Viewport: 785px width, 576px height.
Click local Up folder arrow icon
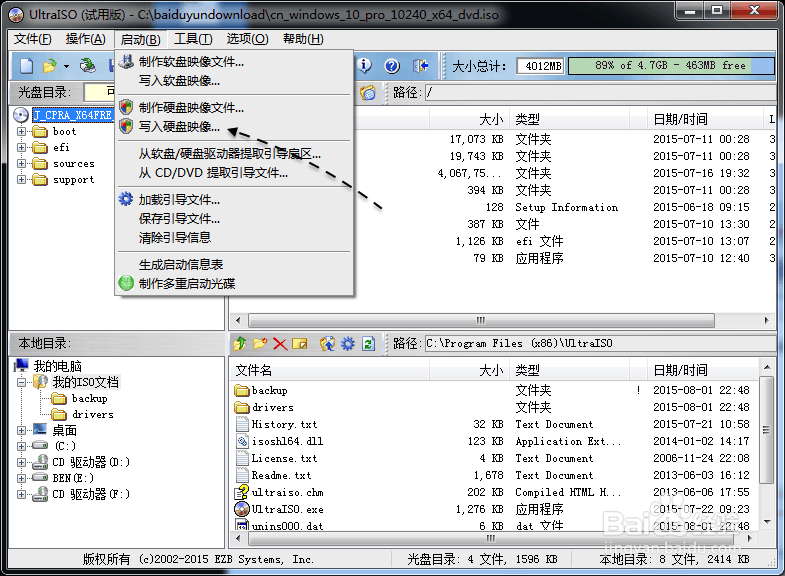click(240, 343)
